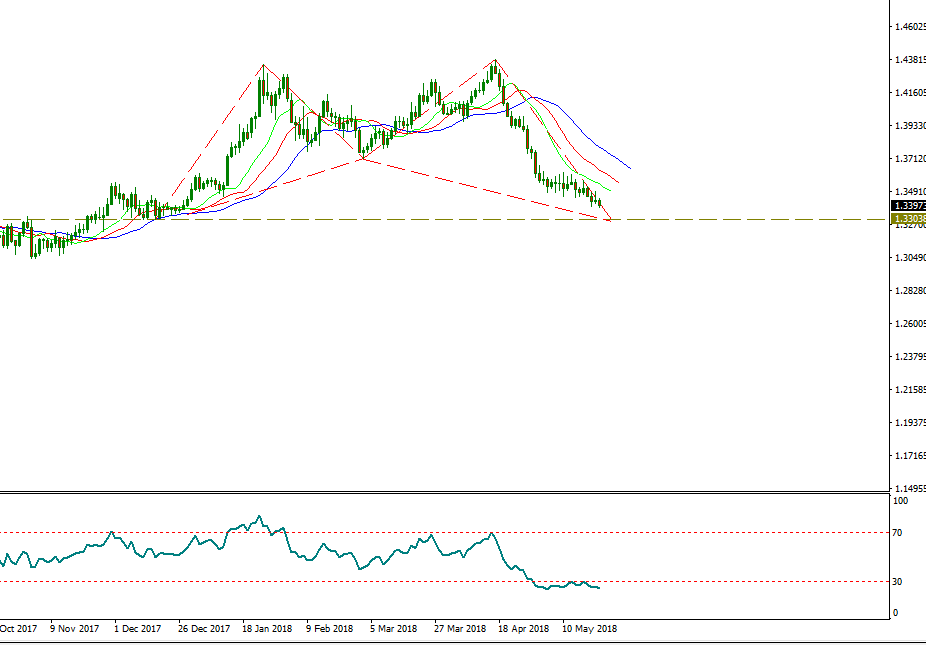The width and height of the screenshot is (926, 645).
Task: Click the RSI indicator peak near January
Action: (x=260, y=517)
